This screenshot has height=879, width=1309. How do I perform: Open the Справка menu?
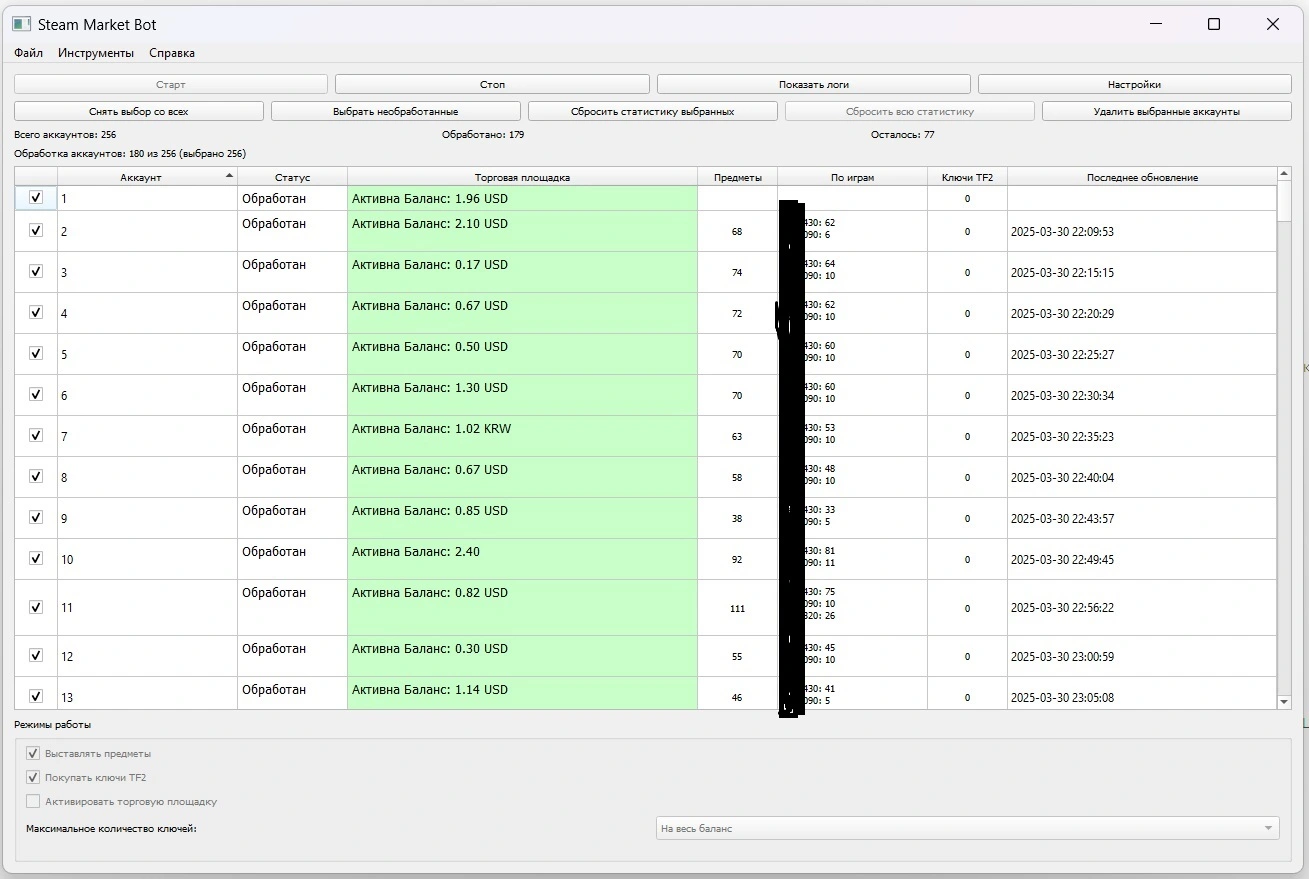pyautogui.click(x=172, y=53)
